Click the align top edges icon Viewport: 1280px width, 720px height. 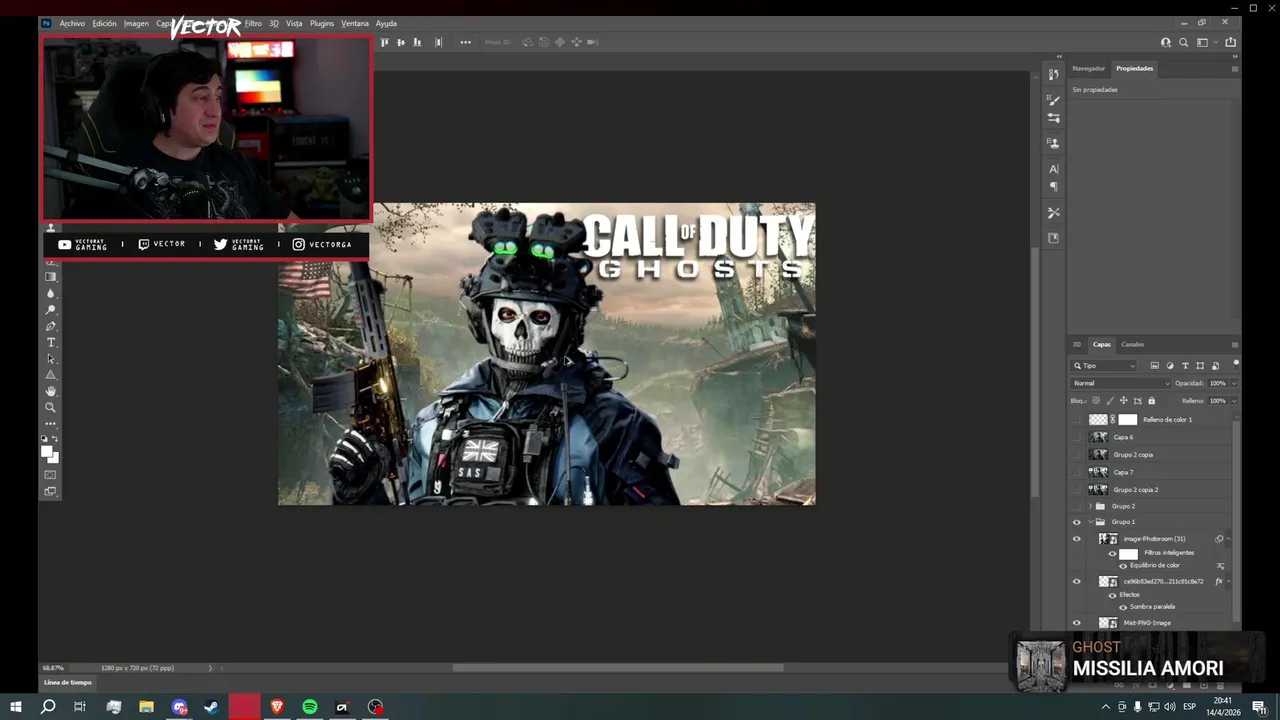(x=385, y=42)
